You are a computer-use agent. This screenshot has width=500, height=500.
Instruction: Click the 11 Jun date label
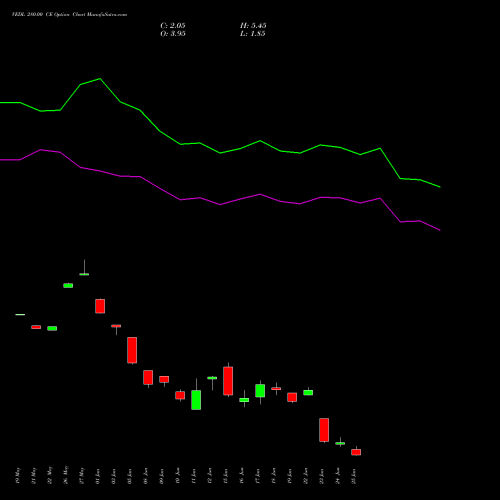(x=194, y=476)
